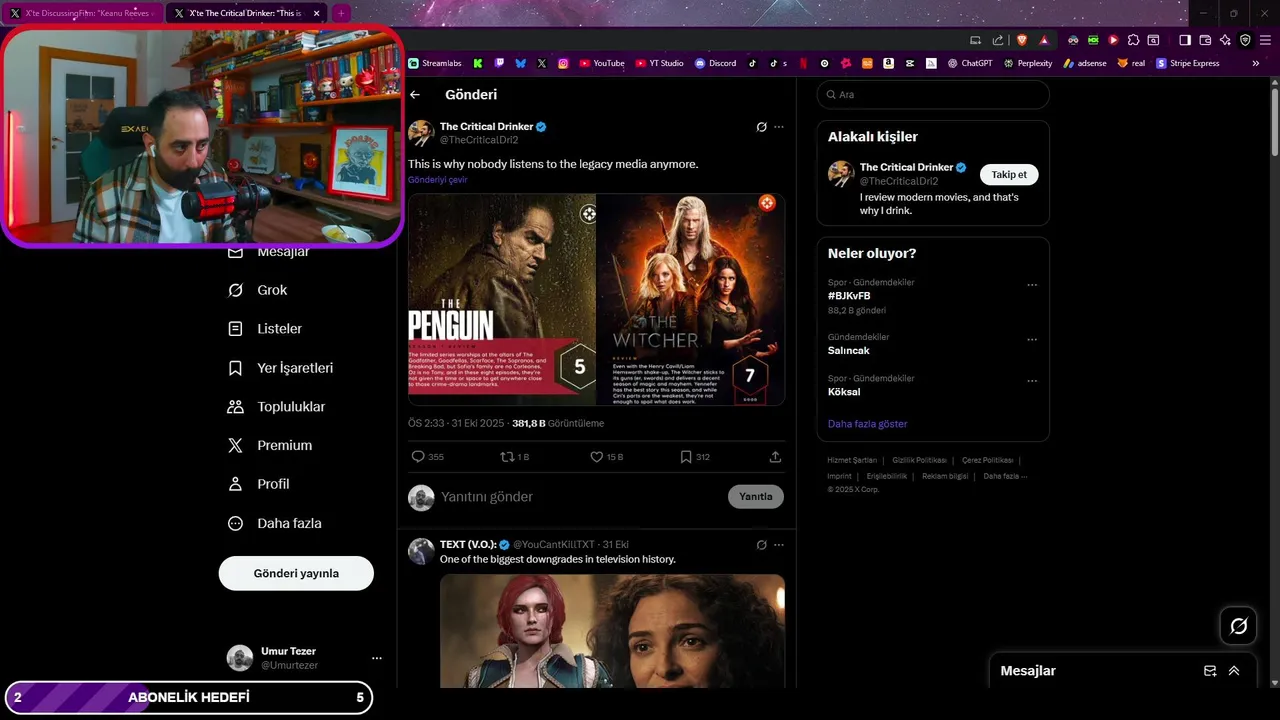This screenshot has height=720, width=1280.
Task: Show more bookmarks with the chevron
Action: coord(1256,63)
